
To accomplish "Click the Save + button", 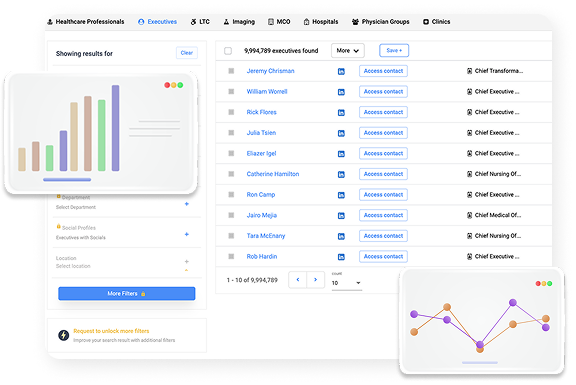I will coord(394,50).
